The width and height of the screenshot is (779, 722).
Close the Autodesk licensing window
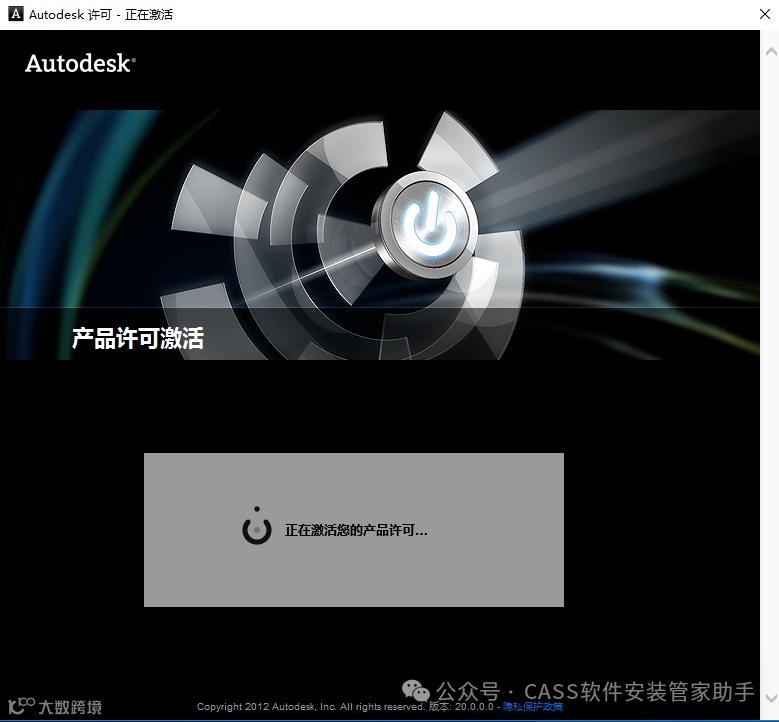point(765,14)
